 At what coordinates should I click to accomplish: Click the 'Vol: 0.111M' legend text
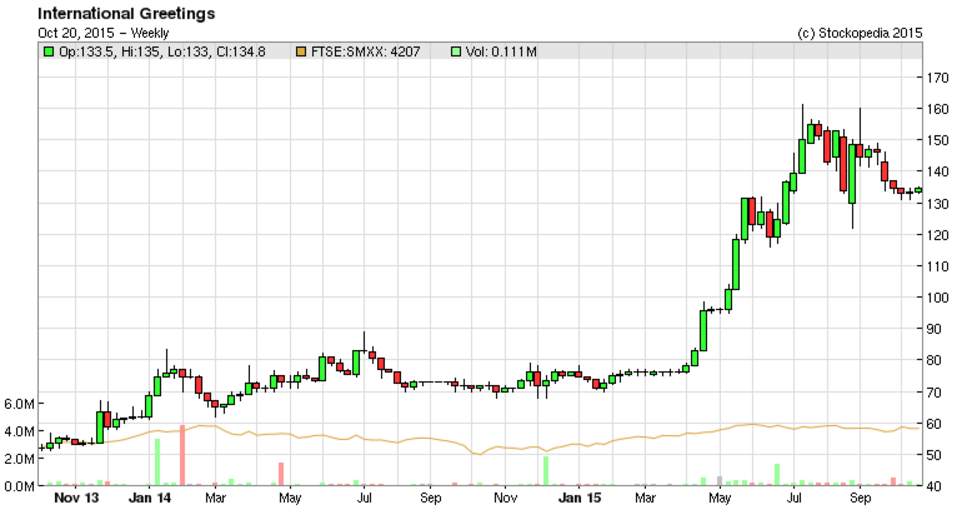pyautogui.click(x=501, y=52)
